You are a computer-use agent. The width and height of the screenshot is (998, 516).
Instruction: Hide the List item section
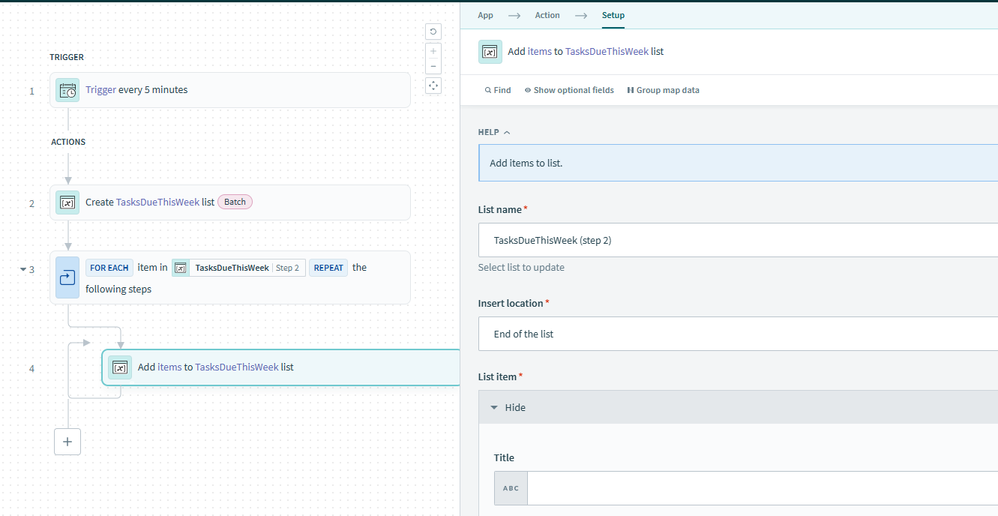click(508, 408)
